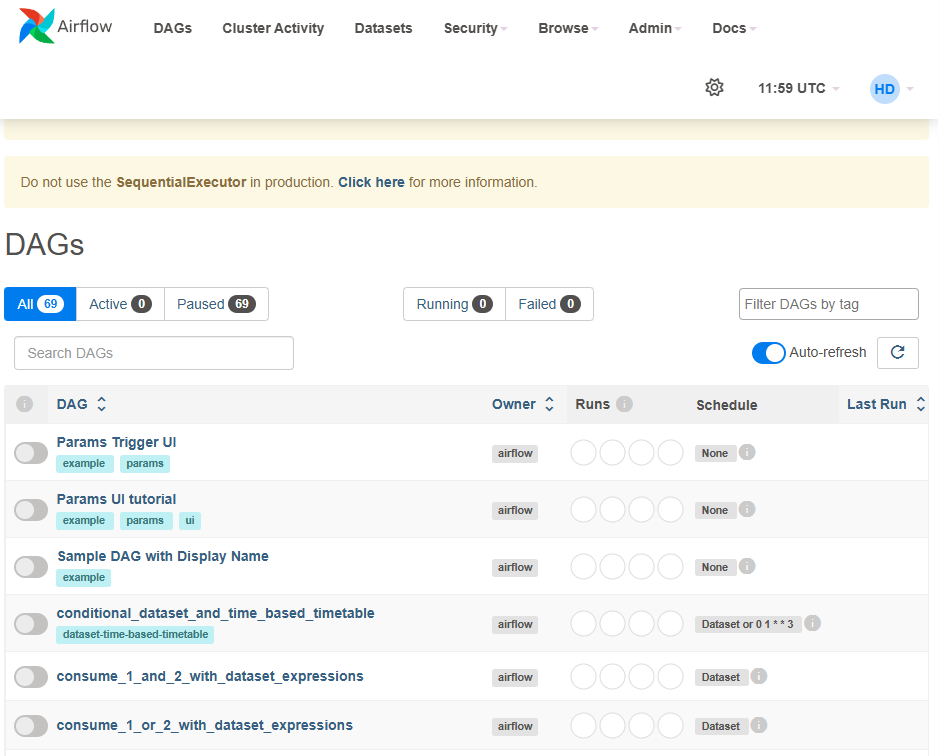The image size is (939, 756).
Task: Open the Security dropdown menu
Action: pyautogui.click(x=475, y=28)
